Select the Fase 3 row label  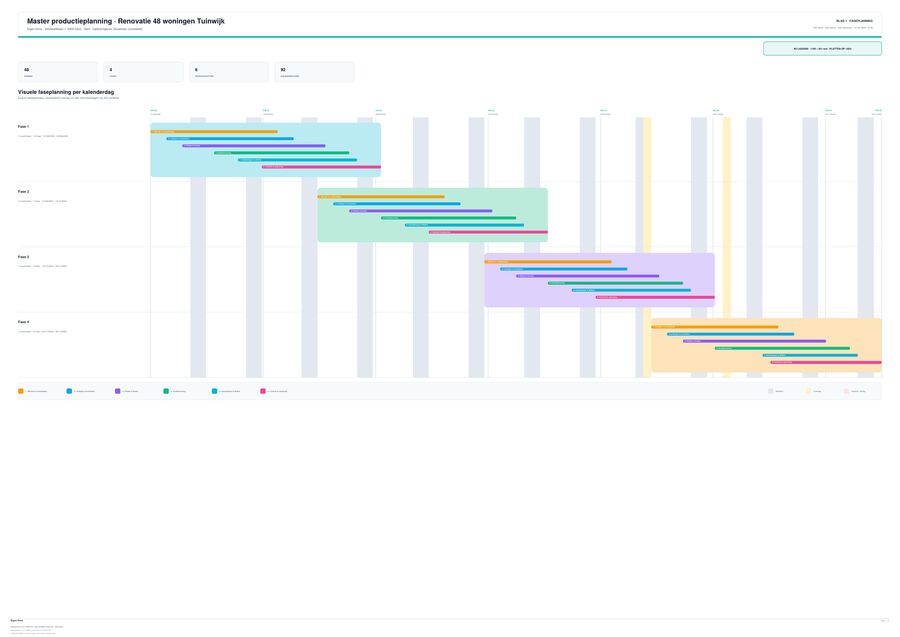point(24,257)
